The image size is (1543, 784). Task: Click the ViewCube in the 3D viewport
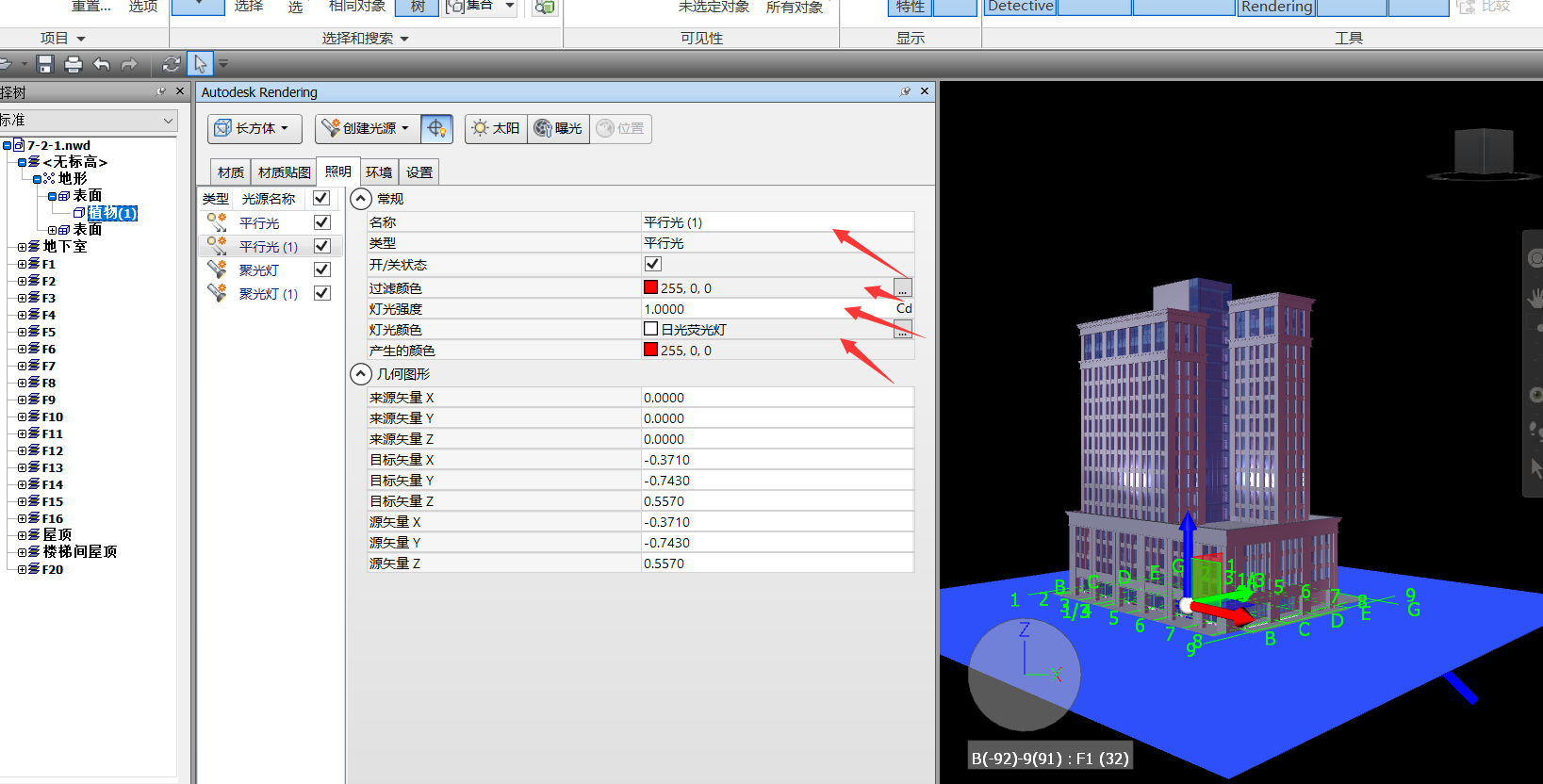tap(1484, 154)
